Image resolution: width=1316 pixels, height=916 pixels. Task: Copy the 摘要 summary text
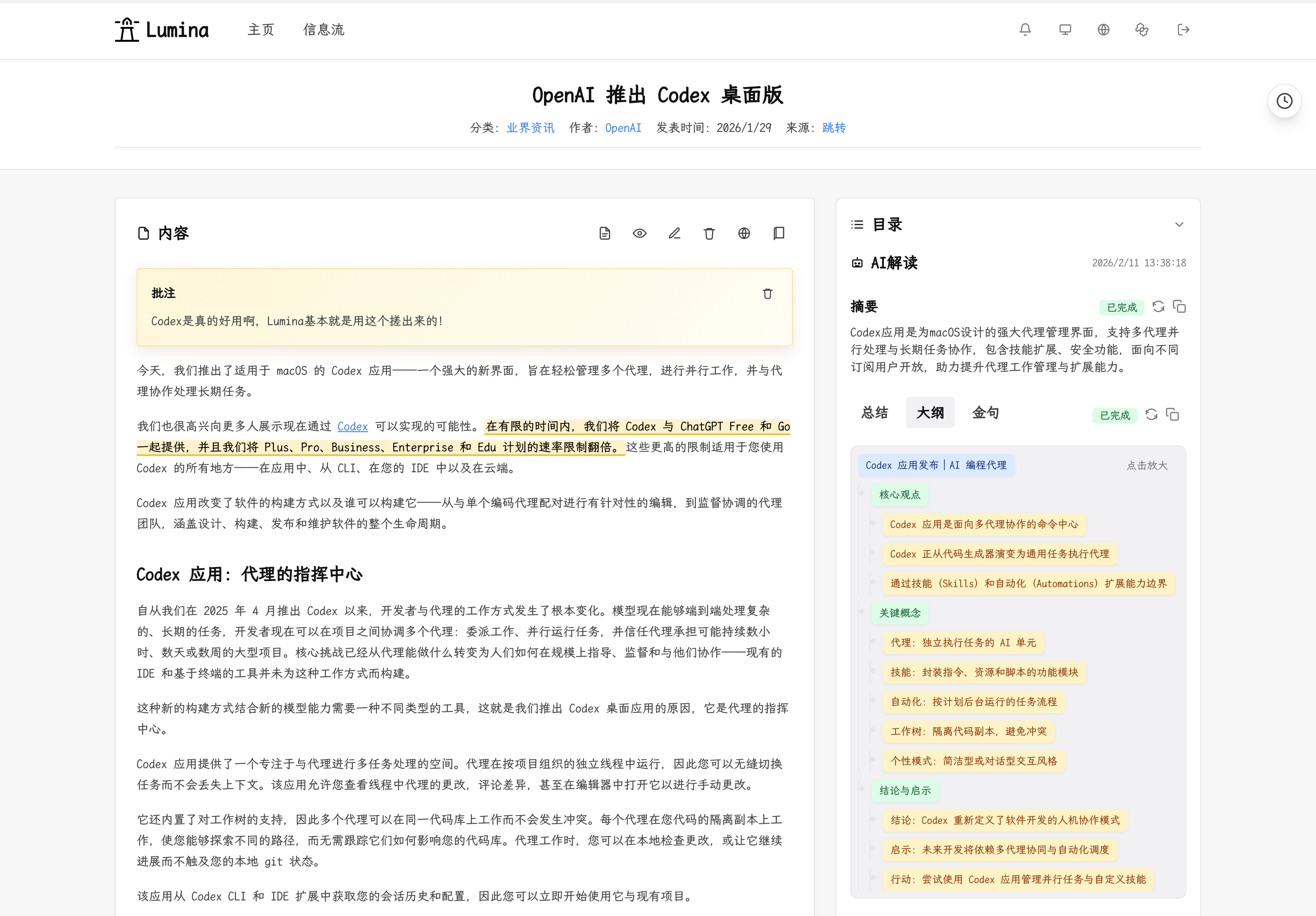pyautogui.click(x=1179, y=307)
